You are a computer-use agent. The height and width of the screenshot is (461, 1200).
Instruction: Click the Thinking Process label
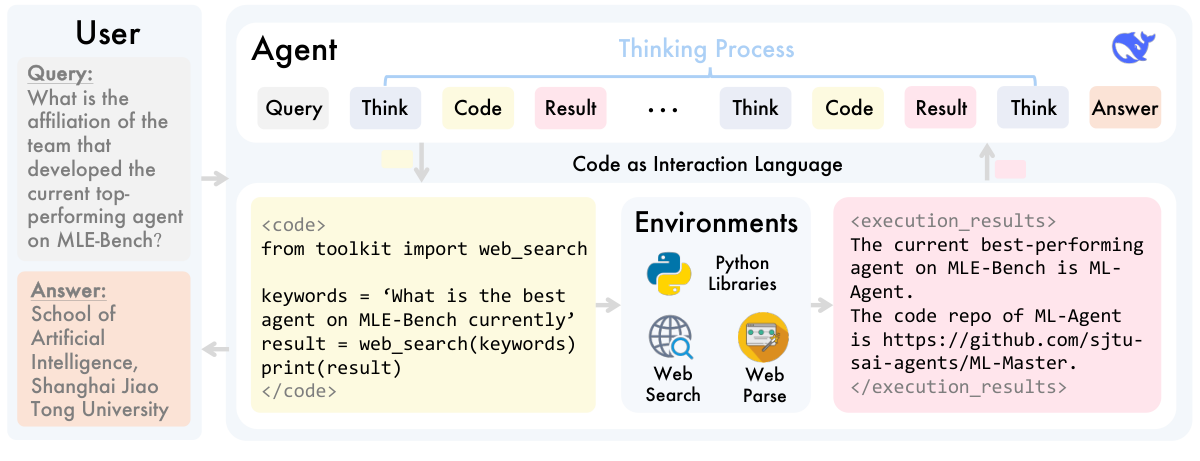pyautogui.click(x=706, y=49)
